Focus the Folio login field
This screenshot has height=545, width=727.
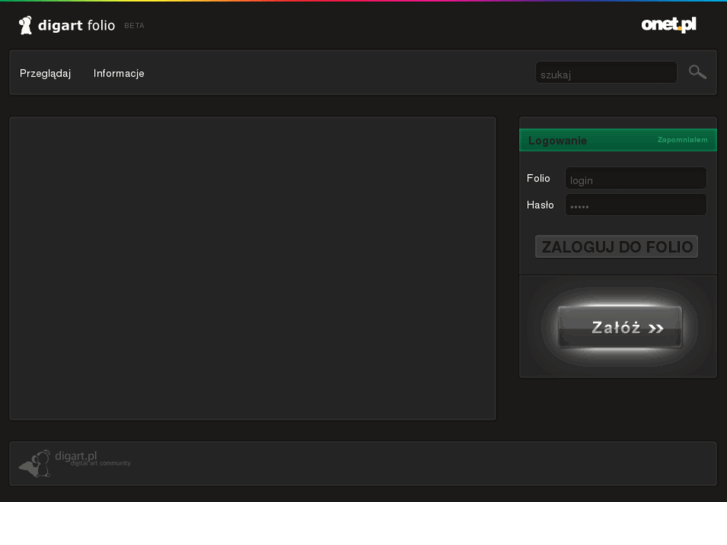tap(636, 178)
